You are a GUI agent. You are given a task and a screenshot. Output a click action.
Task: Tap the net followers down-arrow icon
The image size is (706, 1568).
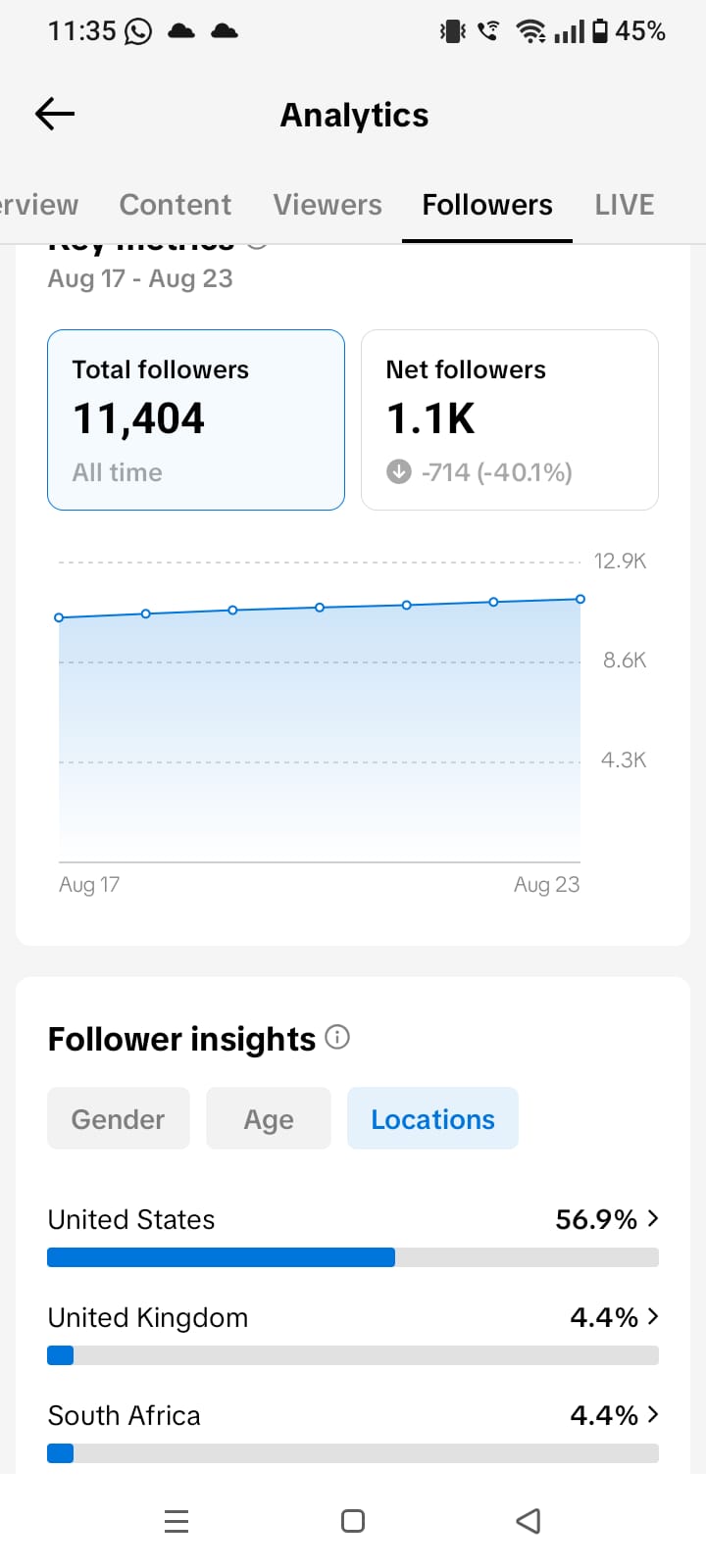point(398,472)
